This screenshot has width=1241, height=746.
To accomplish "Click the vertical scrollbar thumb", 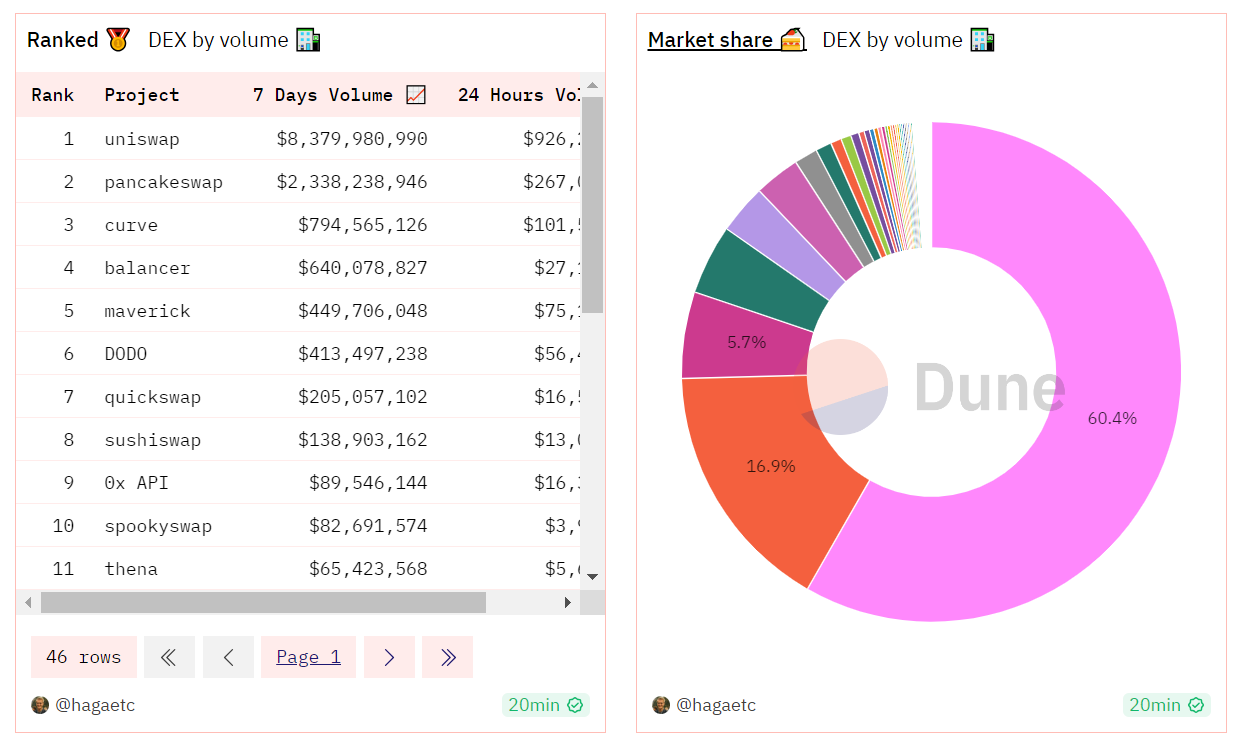I will point(592,205).
